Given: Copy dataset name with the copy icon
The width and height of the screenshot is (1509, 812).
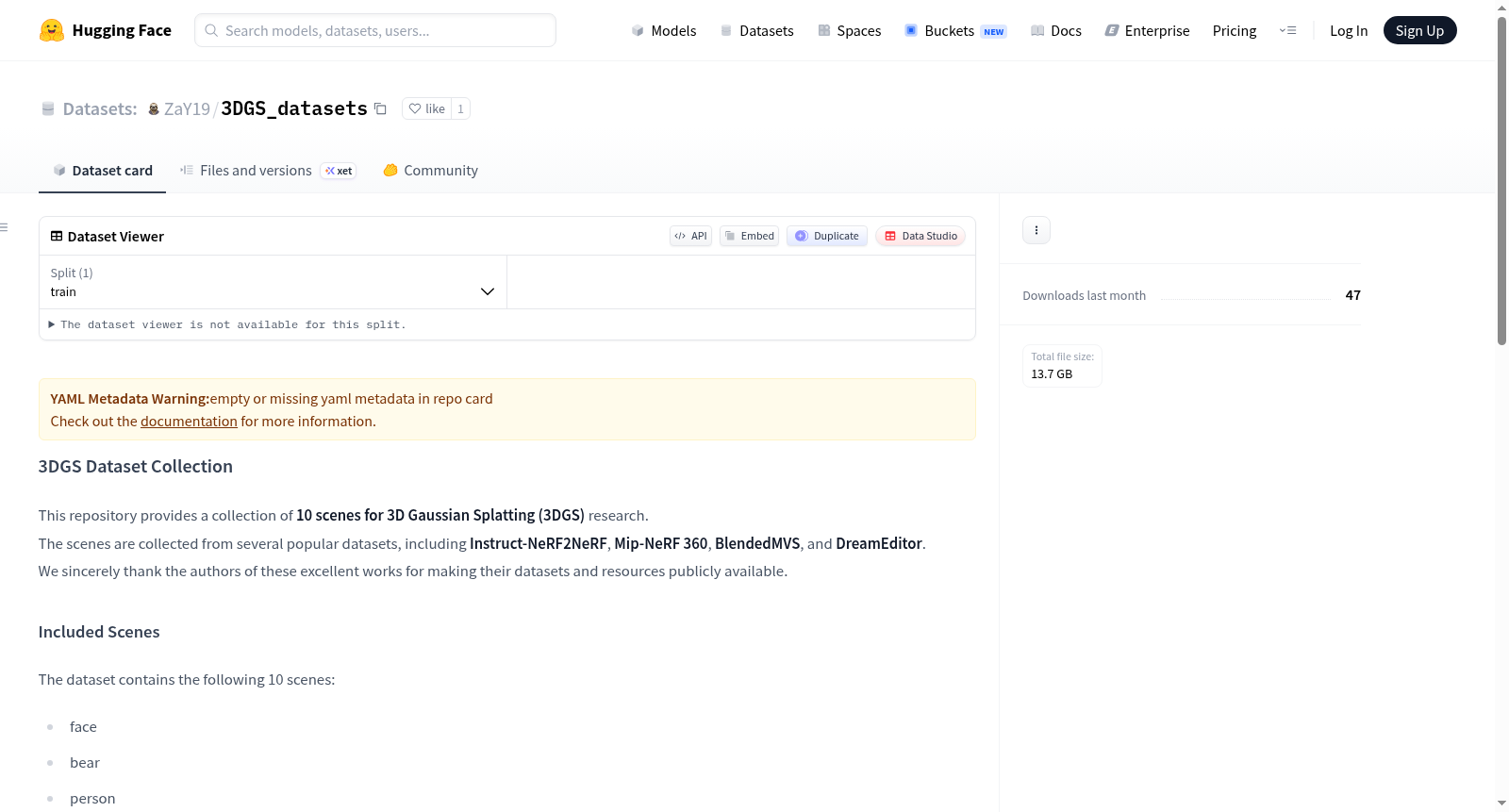Looking at the screenshot, I should [x=380, y=108].
